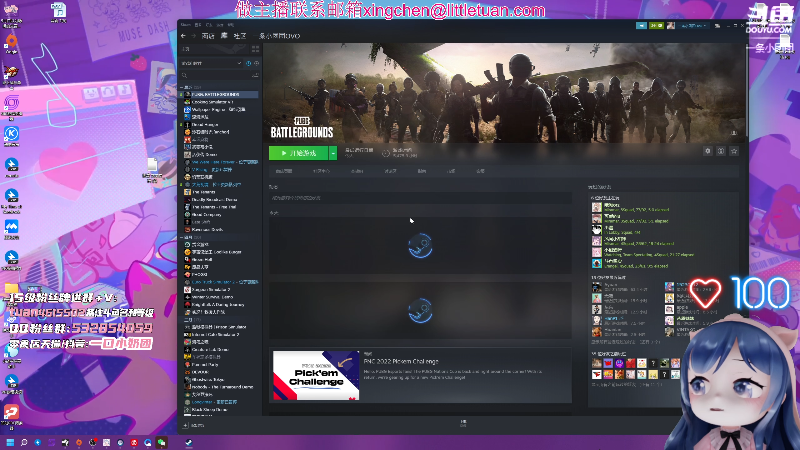Open the 库 (Library) tab

(224, 36)
